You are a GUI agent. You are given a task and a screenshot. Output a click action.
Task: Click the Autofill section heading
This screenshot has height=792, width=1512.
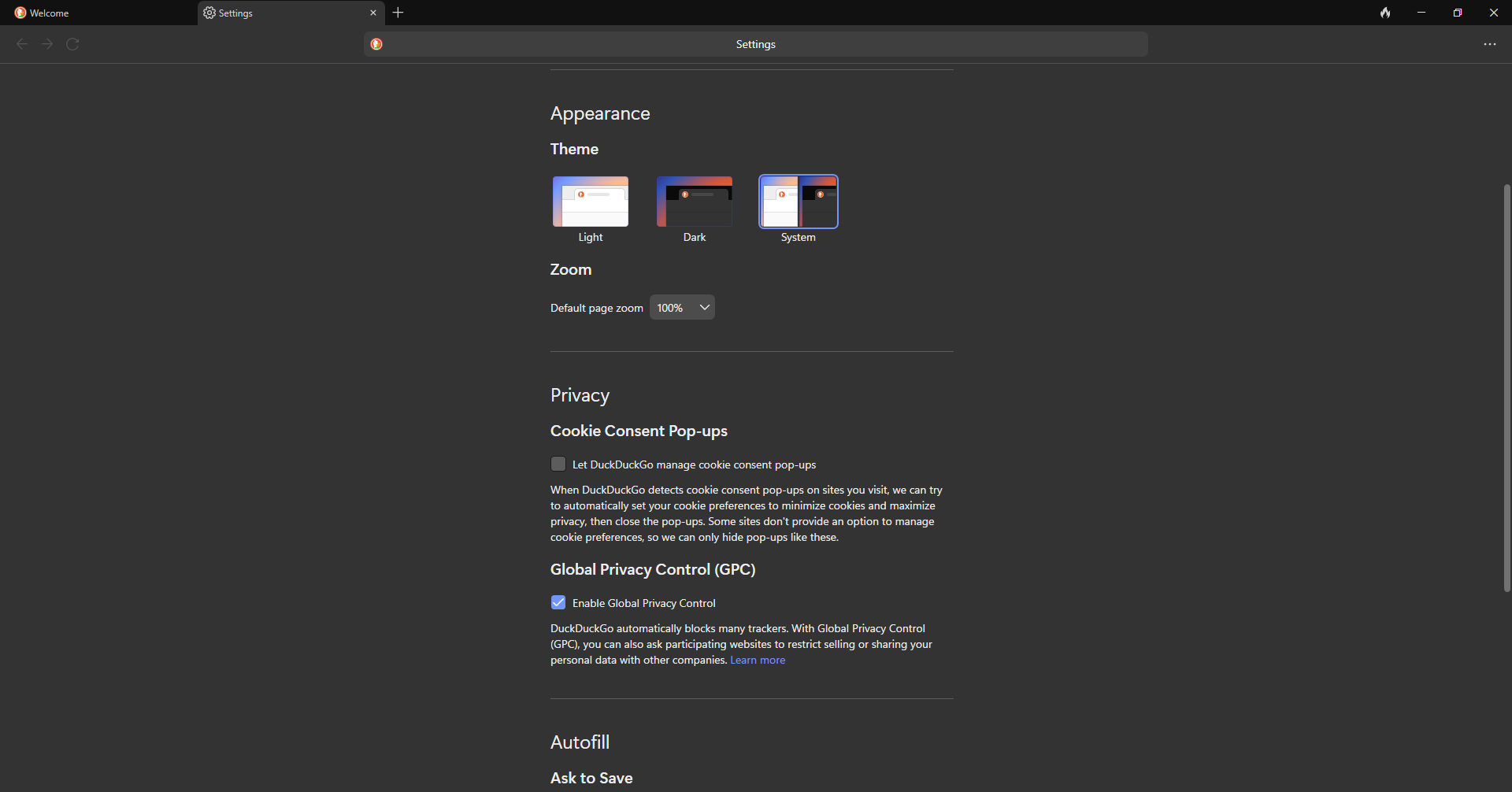pos(580,742)
